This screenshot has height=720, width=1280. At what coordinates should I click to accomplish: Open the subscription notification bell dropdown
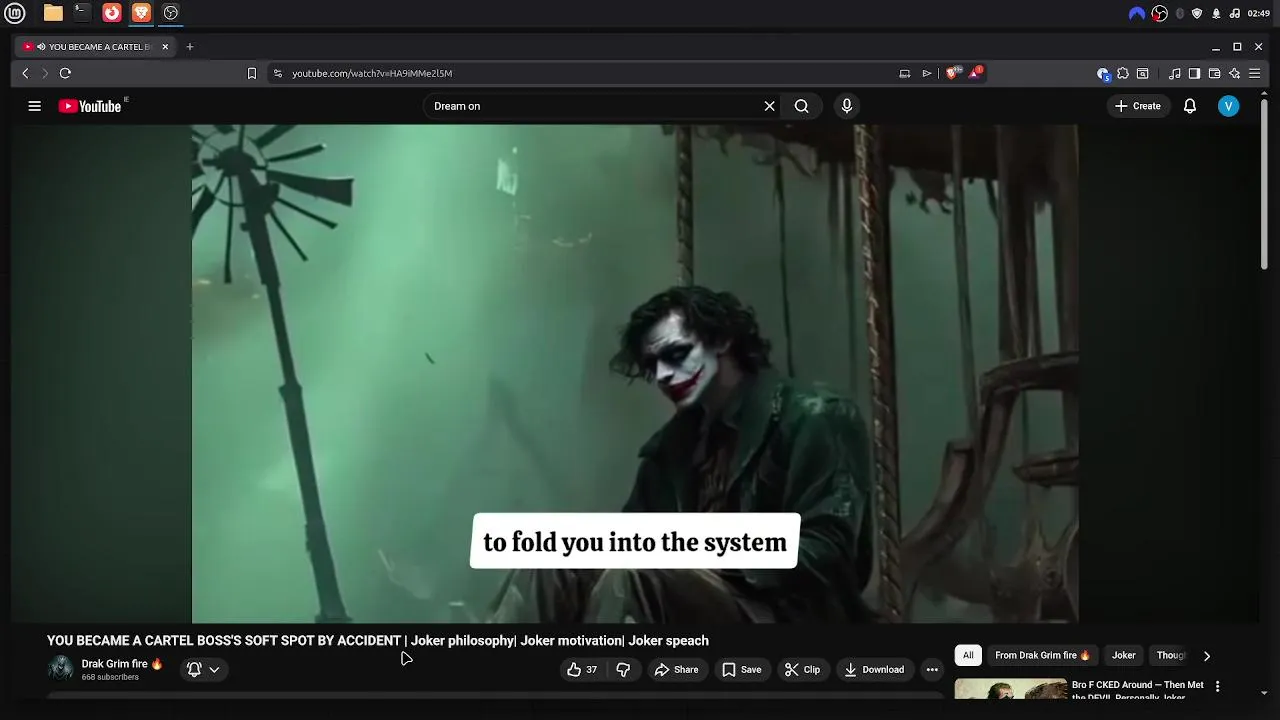tap(202, 670)
